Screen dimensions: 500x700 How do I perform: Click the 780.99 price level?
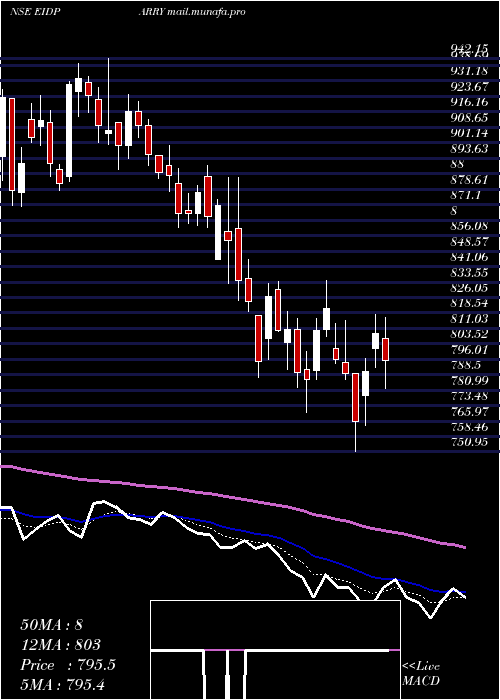click(469, 381)
